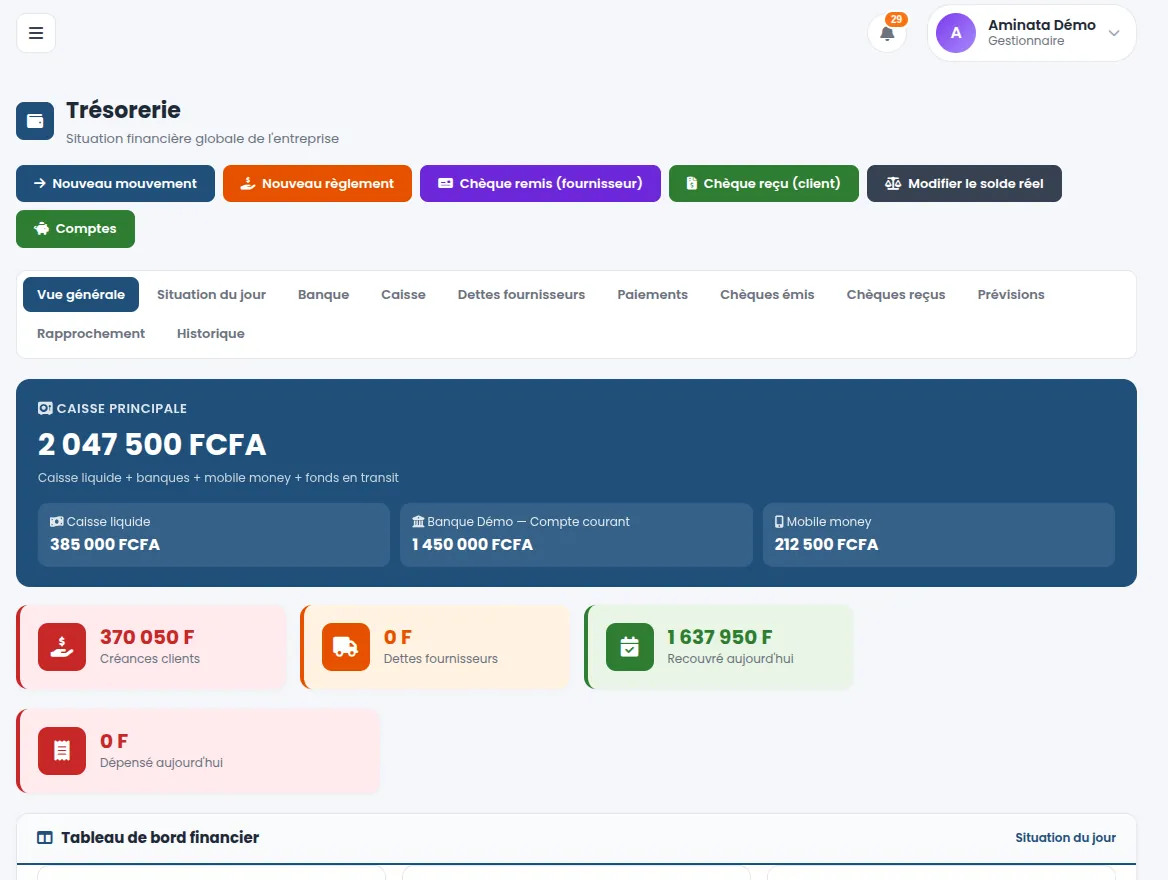This screenshot has width=1168, height=880.
Task: Click the Tableau de bord financier heading
Action: coord(159,838)
